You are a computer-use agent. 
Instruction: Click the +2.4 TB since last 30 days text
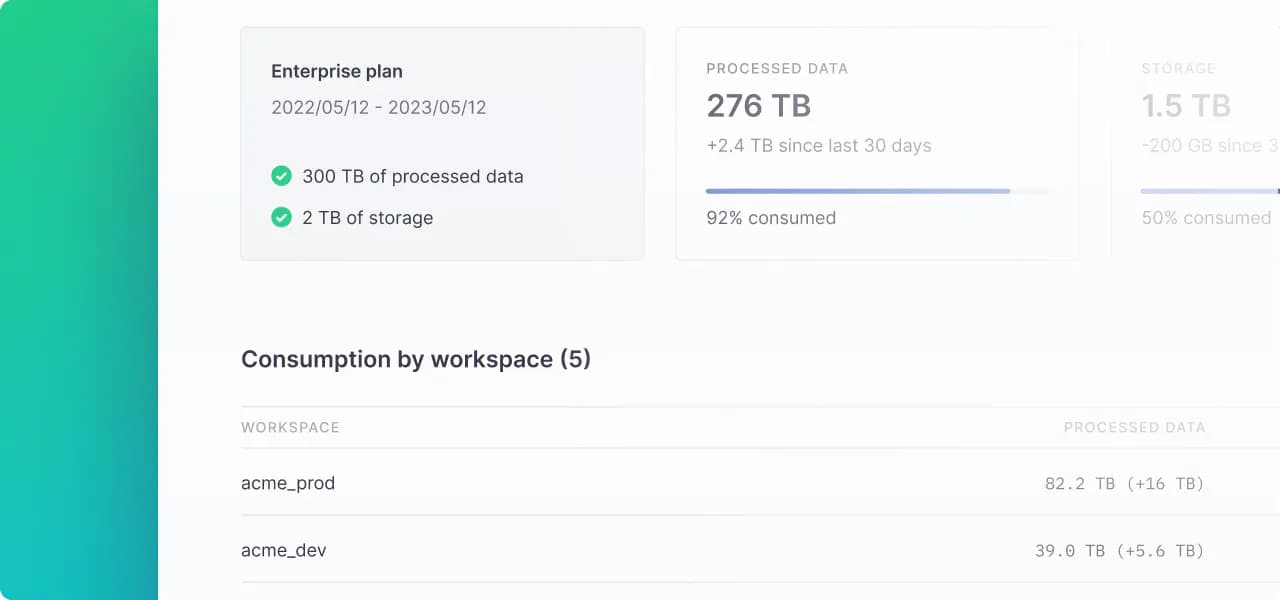[x=818, y=146]
